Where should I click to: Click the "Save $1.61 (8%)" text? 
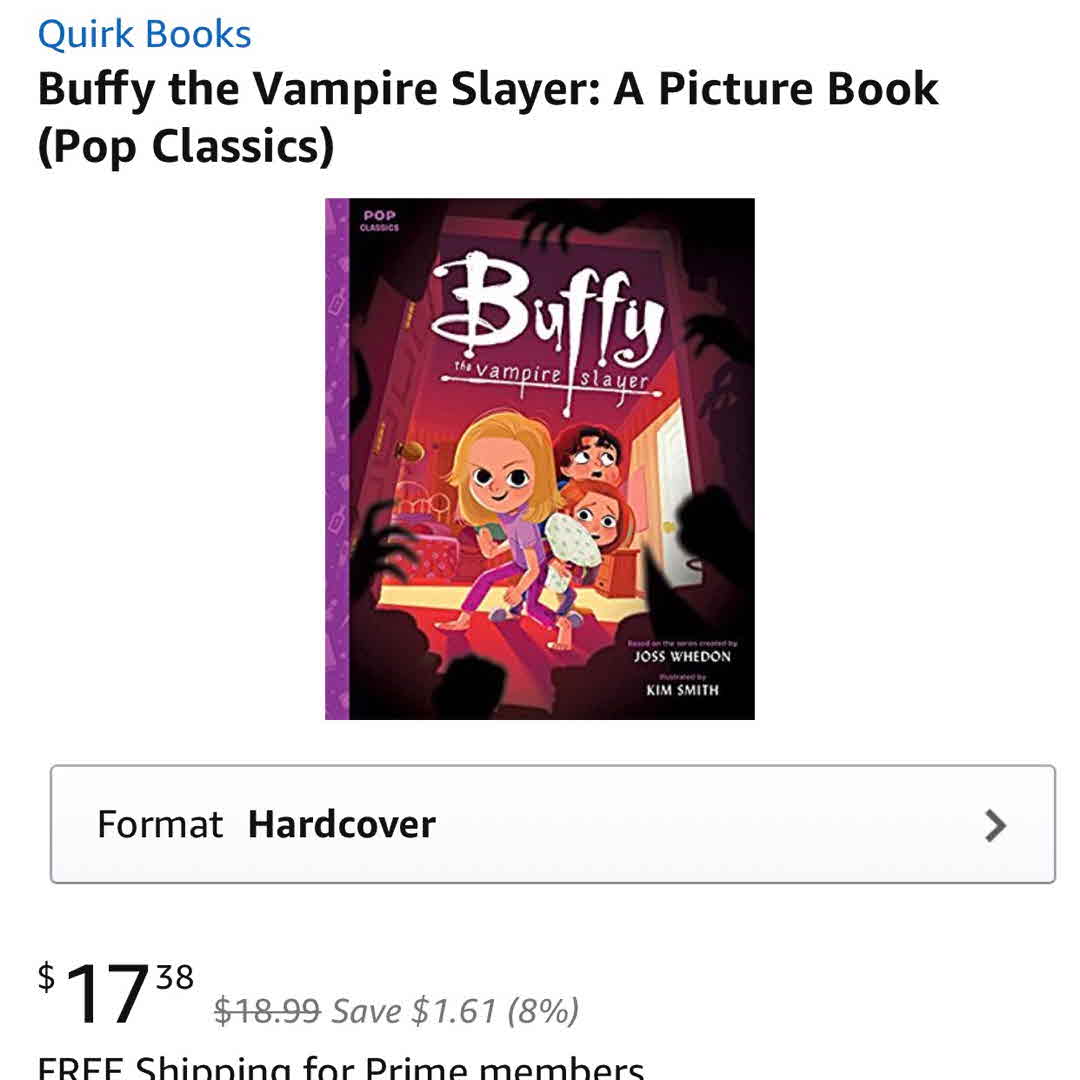click(455, 1011)
